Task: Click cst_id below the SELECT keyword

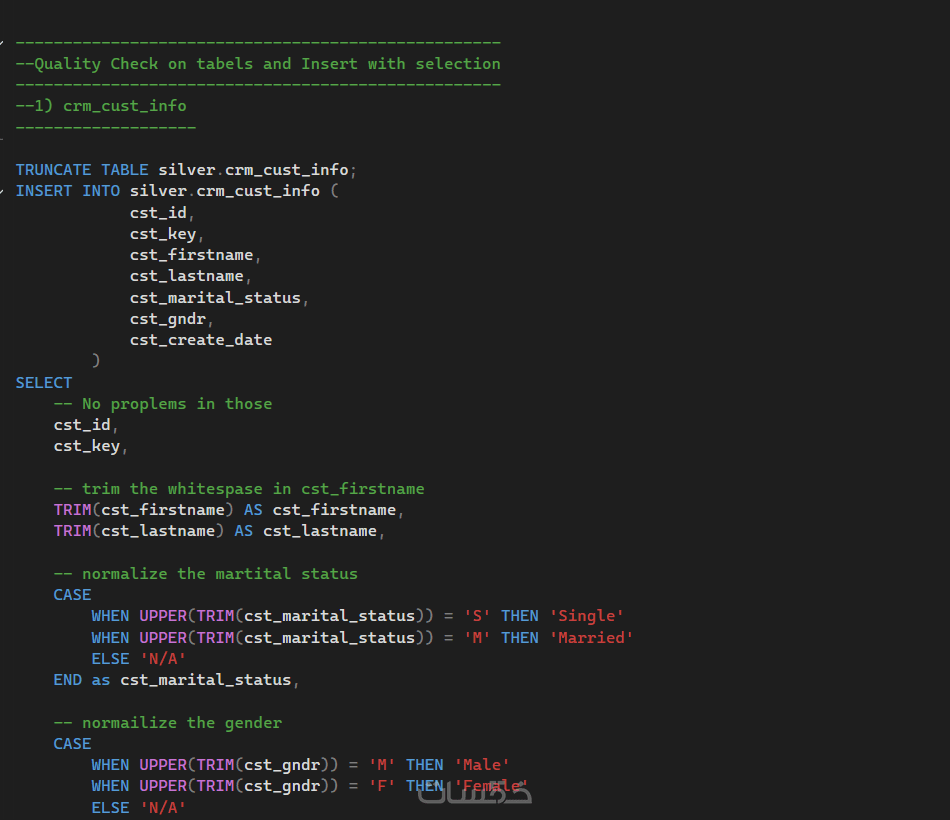Action: click(x=82, y=425)
